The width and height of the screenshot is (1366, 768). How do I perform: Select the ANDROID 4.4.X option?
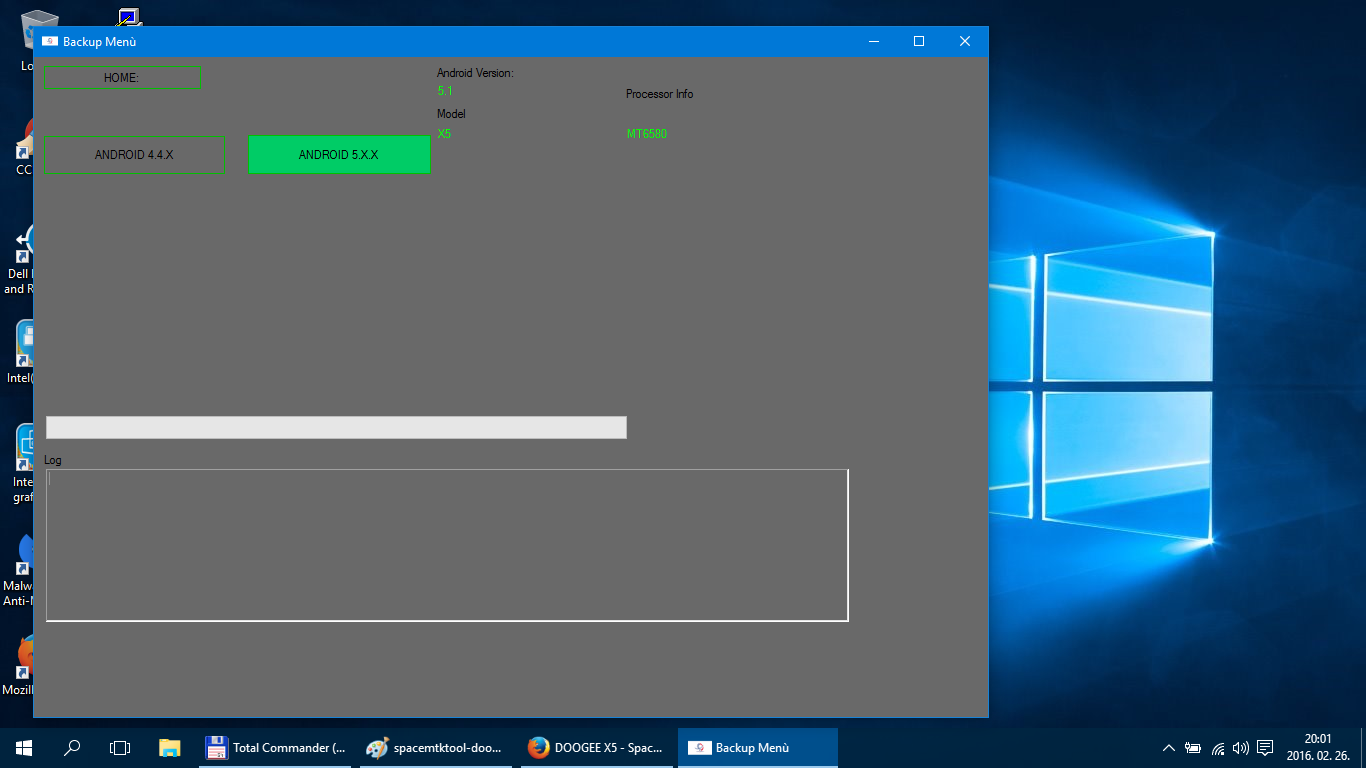[x=134, y=155]
